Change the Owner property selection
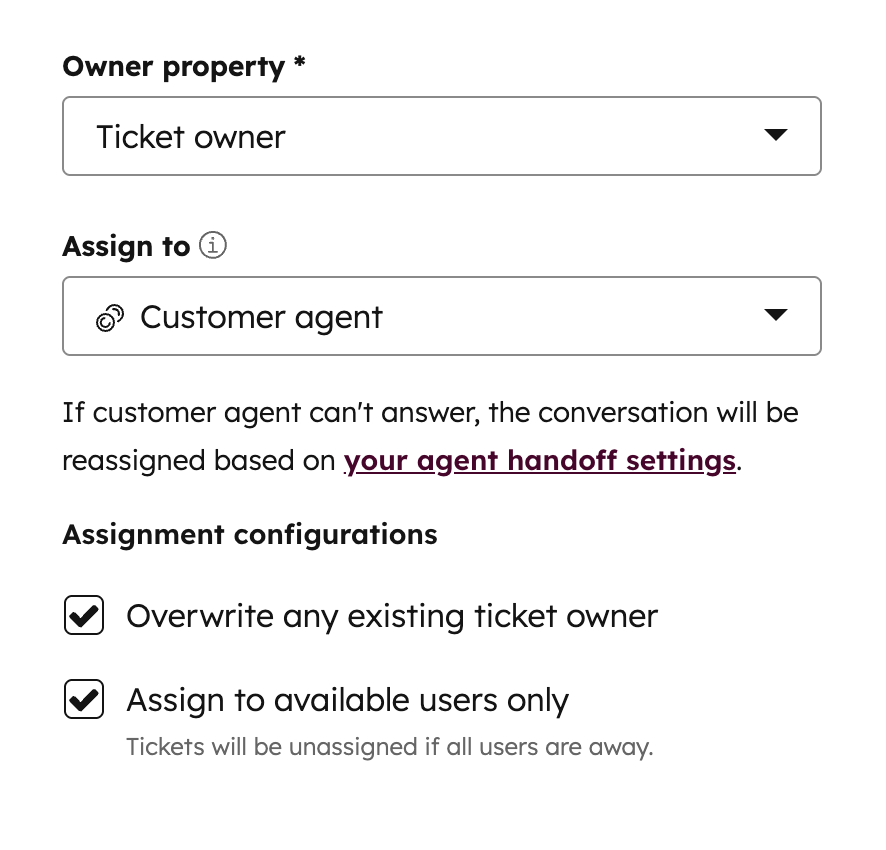 point(441,135)
